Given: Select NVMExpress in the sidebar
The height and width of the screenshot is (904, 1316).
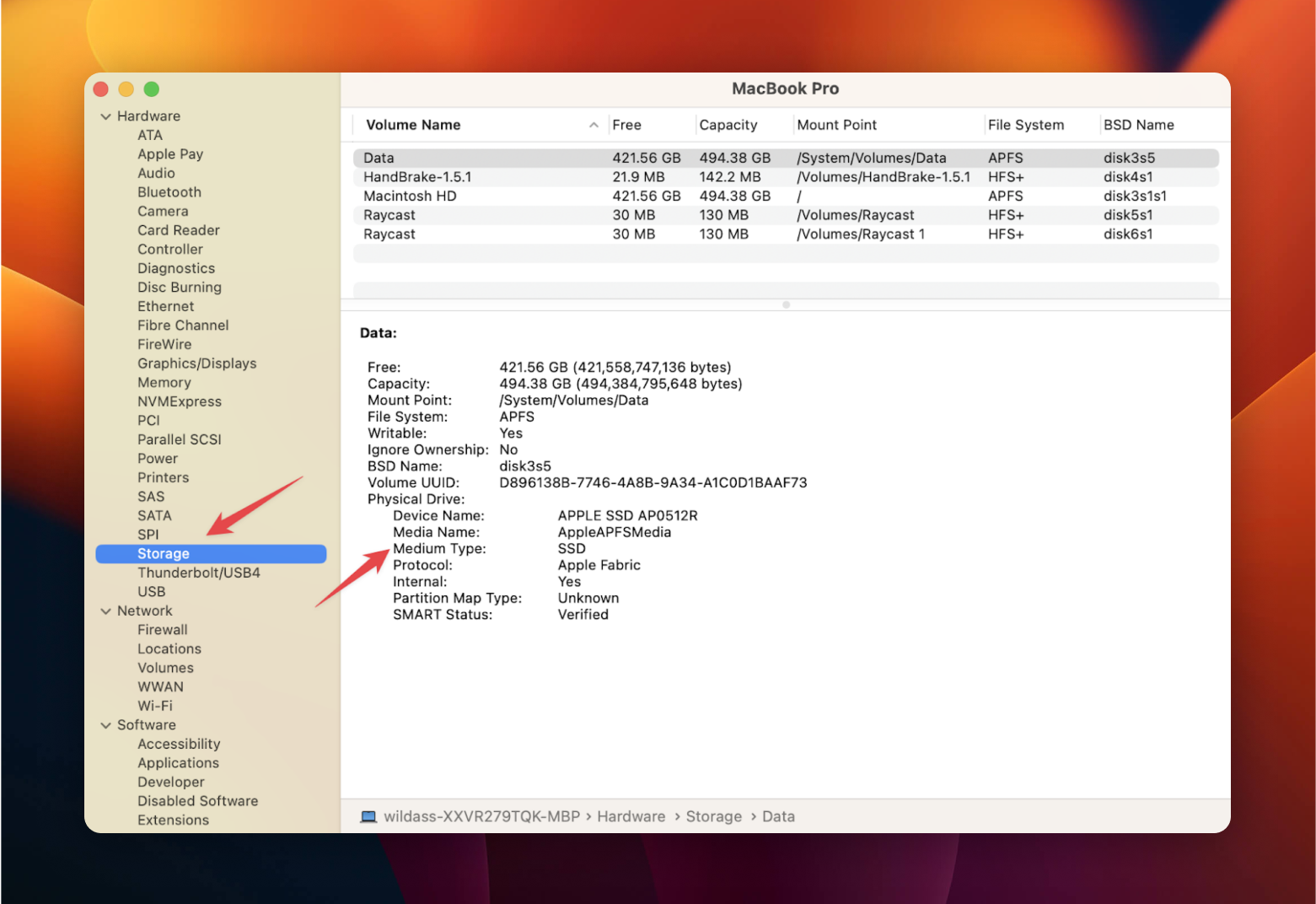Looking at the screenshot, I should pos(179,401).
